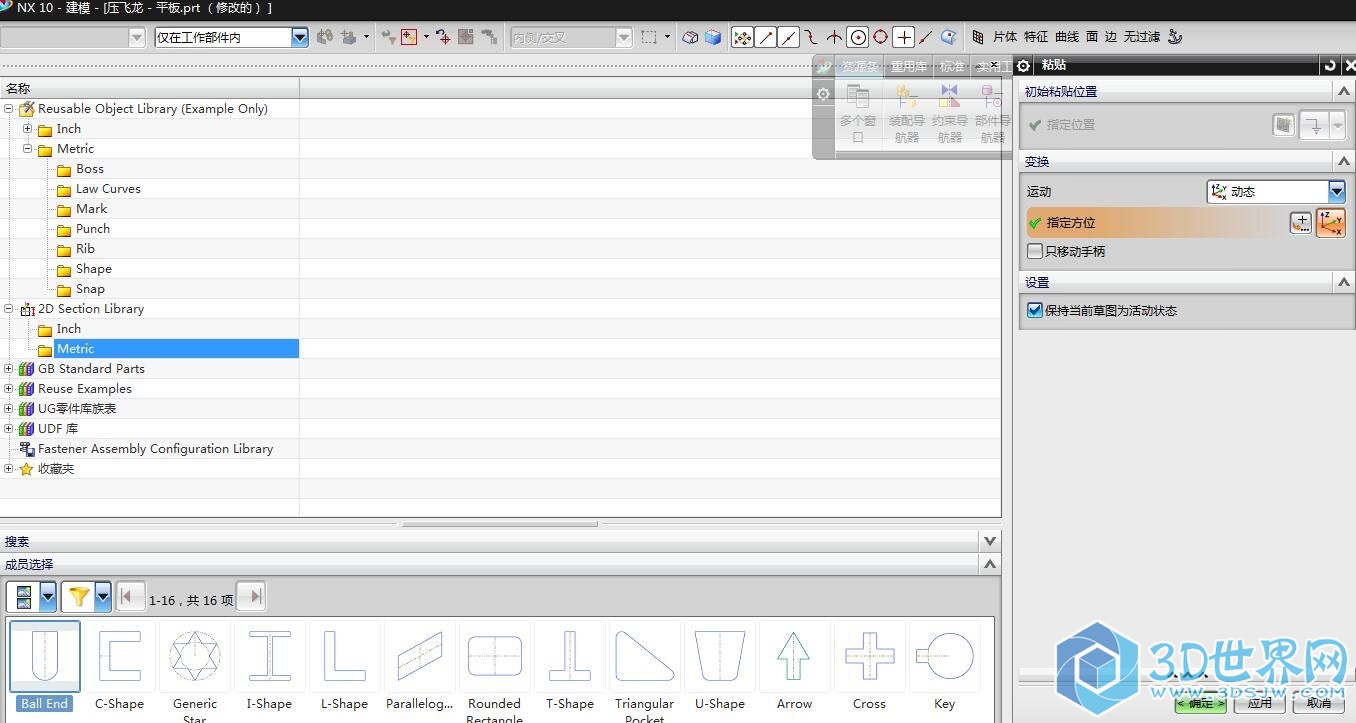
Task: Collapse the 设置 section
Action: pos(1344,282)
